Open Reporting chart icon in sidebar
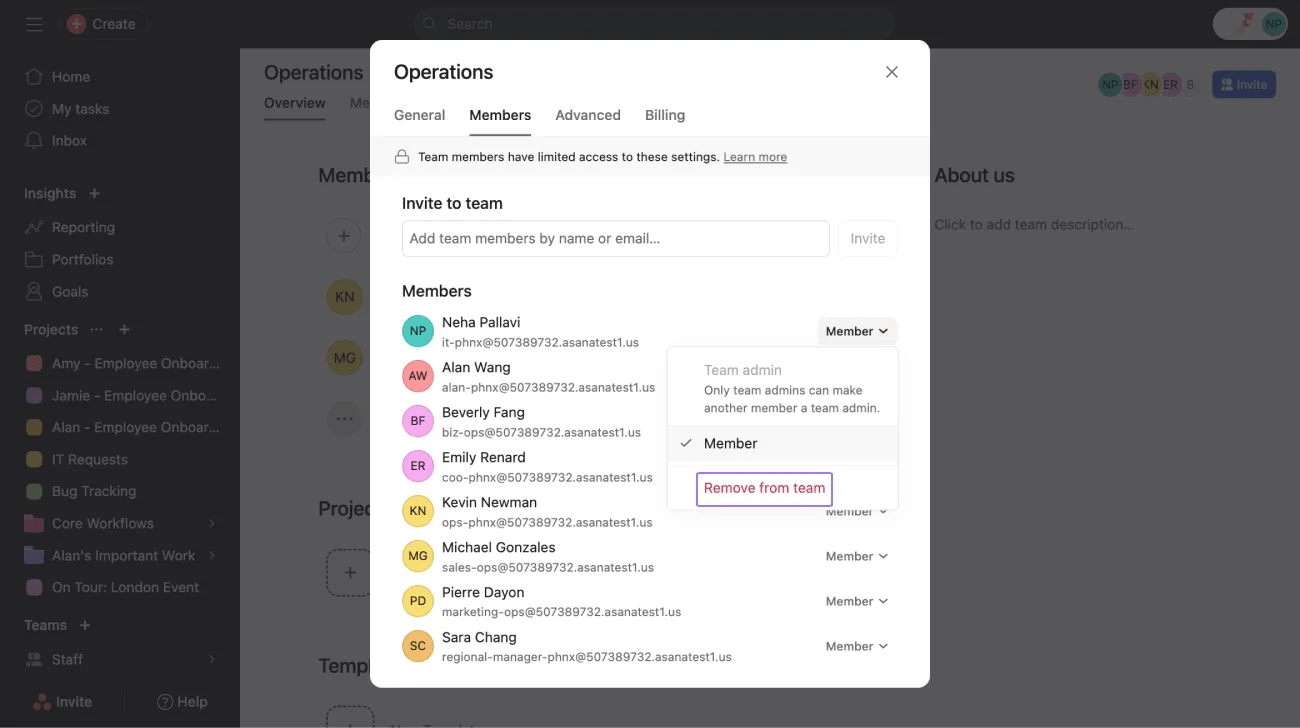The height and width of the screenshot is (728, 1300). (x=34, y=227)
